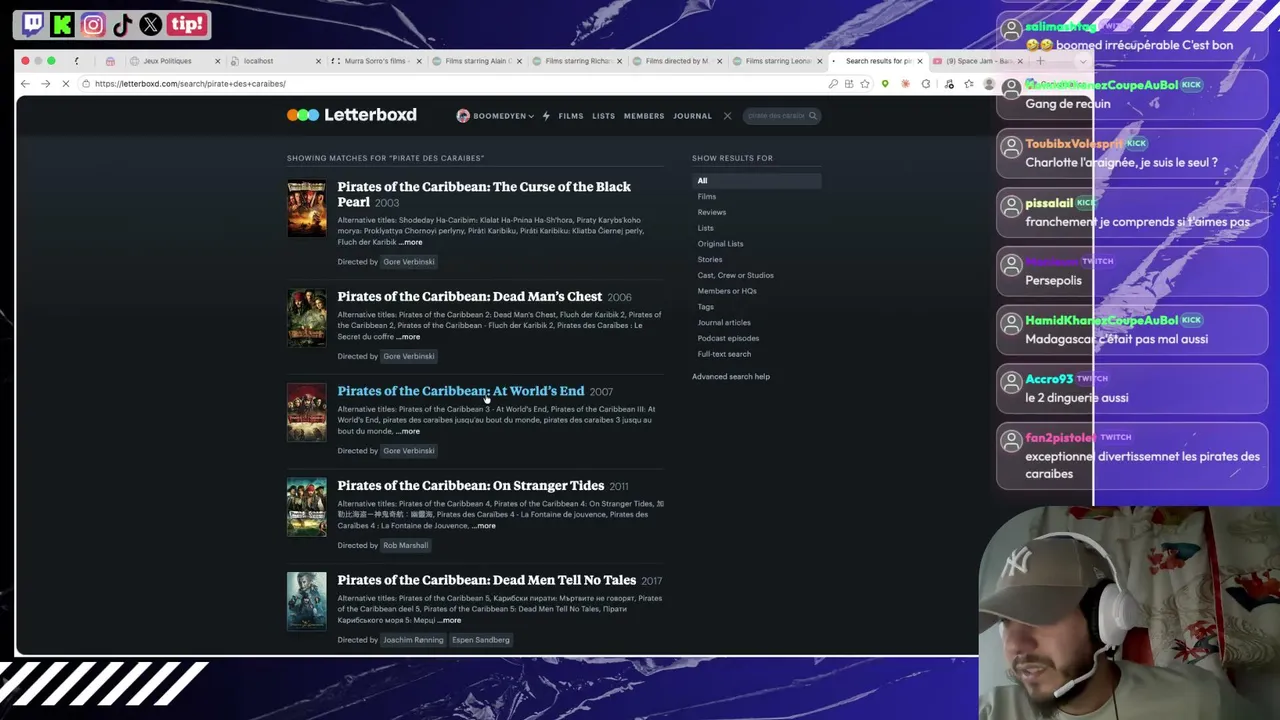Viewport: 1280px width, 720px height.
Task: Filter results by Original Lists
Action: click(721, 244)
